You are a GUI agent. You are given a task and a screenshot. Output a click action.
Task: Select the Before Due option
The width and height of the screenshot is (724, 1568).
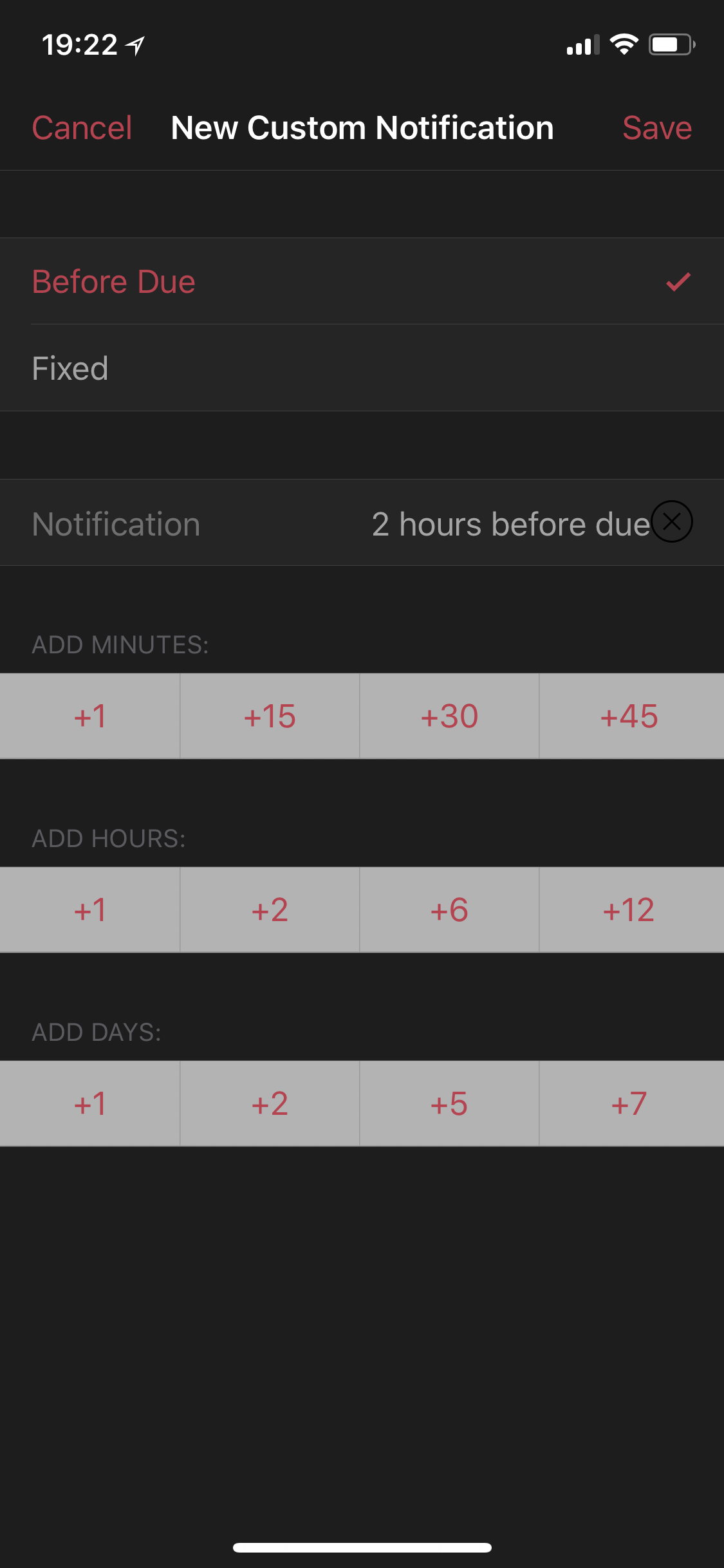pos(114,282)
